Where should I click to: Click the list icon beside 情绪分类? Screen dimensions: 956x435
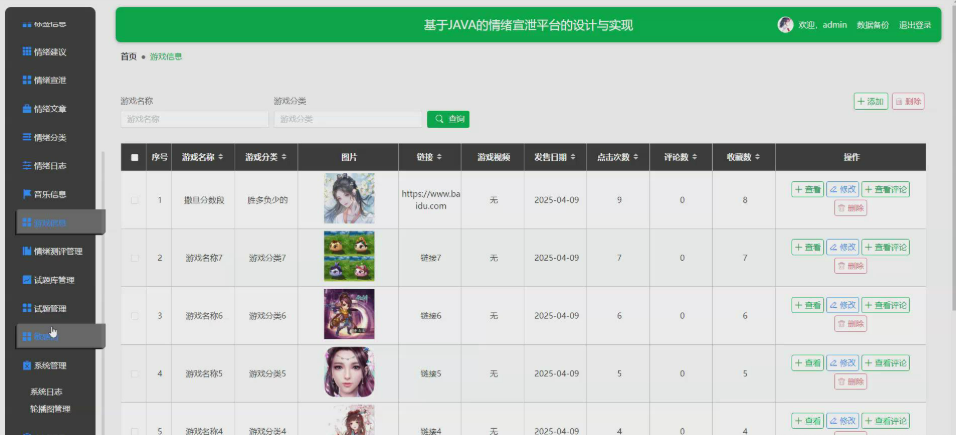click(26, 137)
